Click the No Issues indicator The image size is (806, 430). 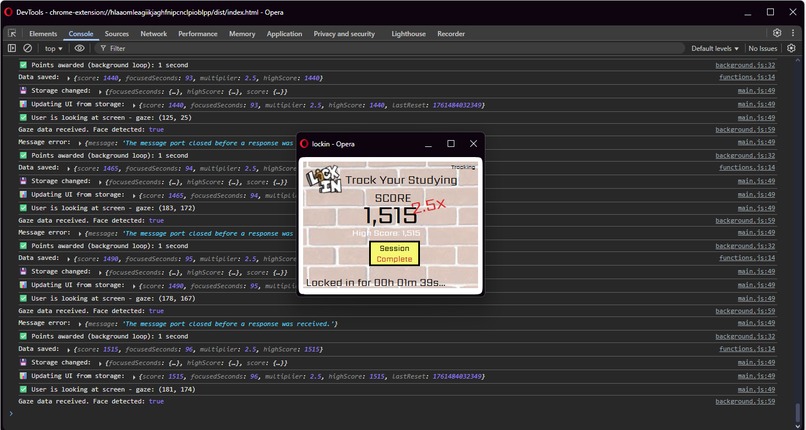763,48
